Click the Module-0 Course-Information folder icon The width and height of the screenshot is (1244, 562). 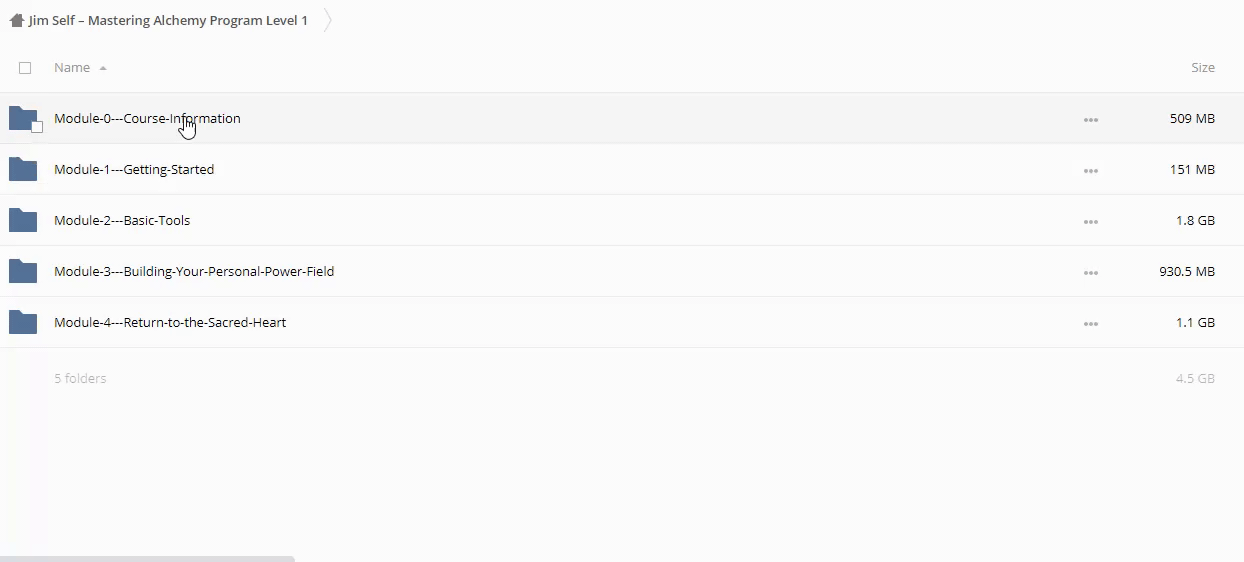[x=22, y=118]
